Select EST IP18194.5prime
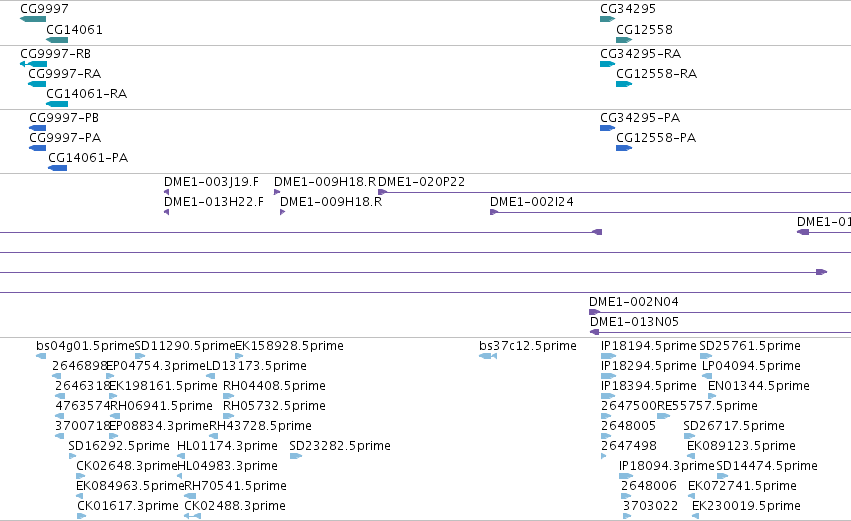 point(649,346)
